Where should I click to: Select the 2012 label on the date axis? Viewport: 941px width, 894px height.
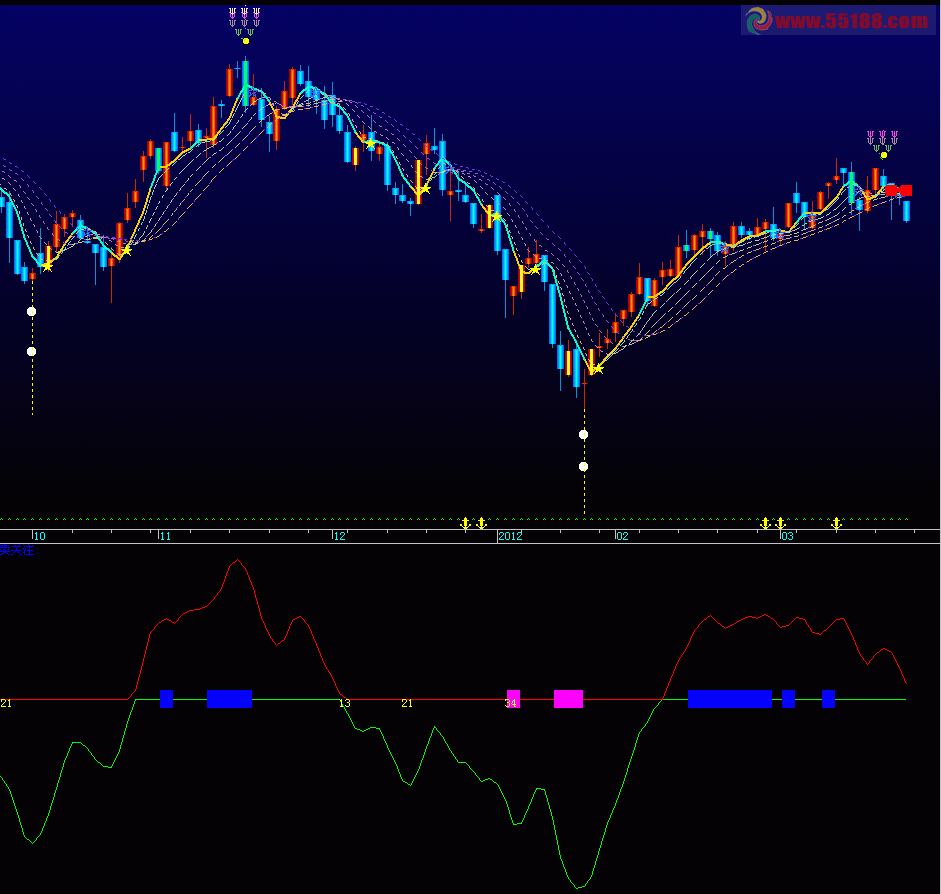510,536
